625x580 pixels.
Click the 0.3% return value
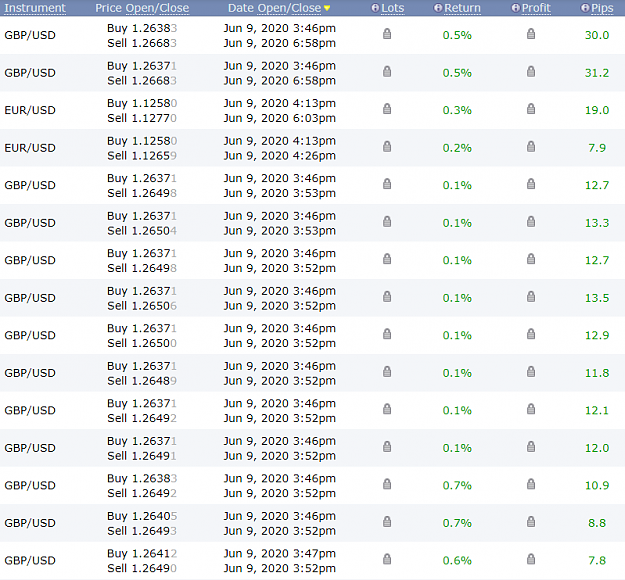(457, 110)
